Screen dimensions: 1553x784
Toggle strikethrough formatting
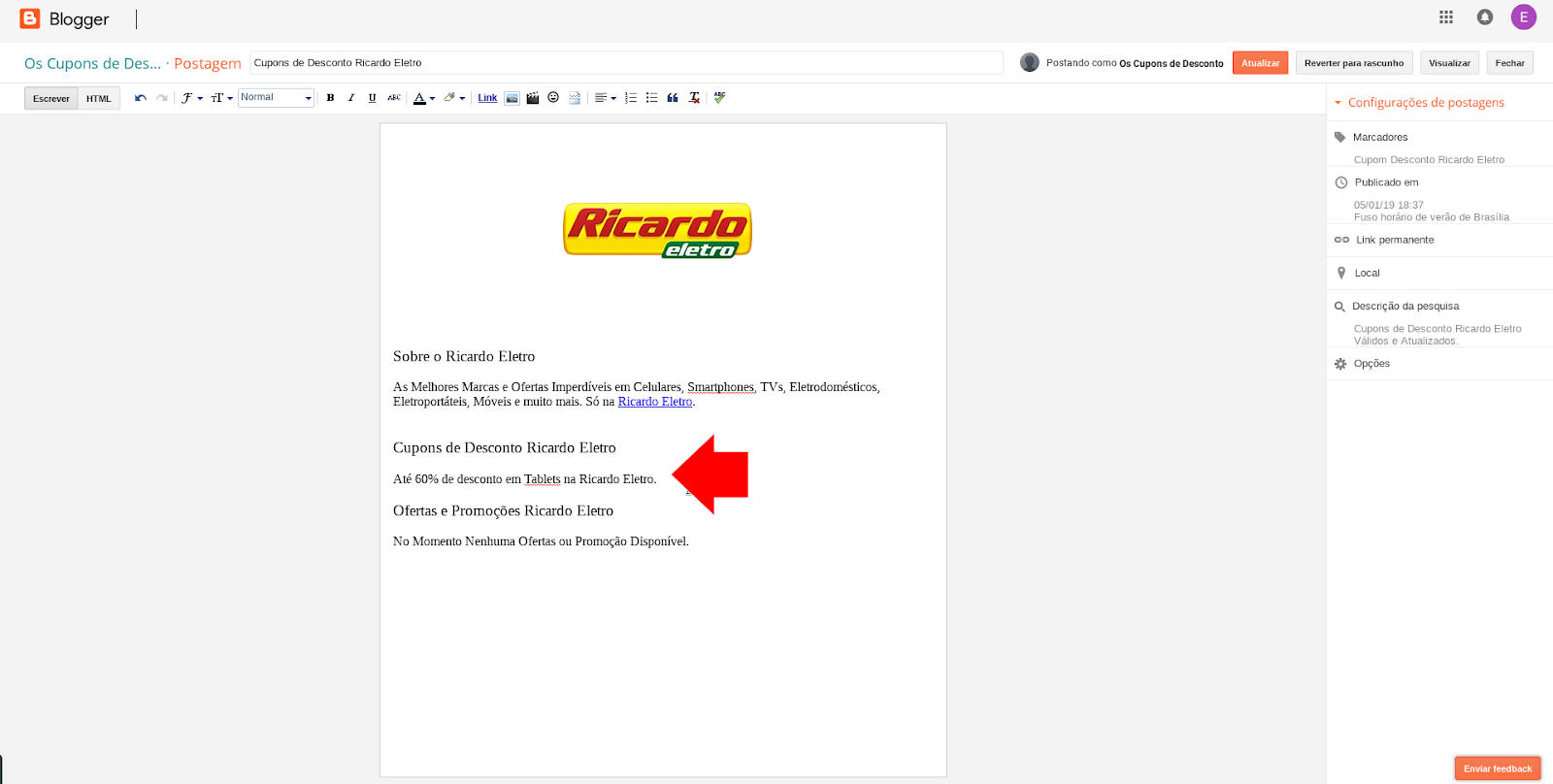(x=394, y=98)
